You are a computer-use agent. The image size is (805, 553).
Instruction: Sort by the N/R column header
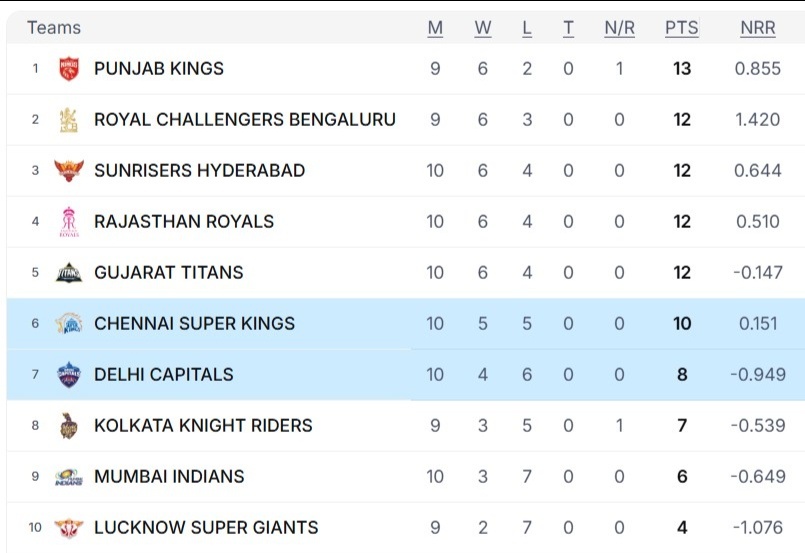(619, 28)
